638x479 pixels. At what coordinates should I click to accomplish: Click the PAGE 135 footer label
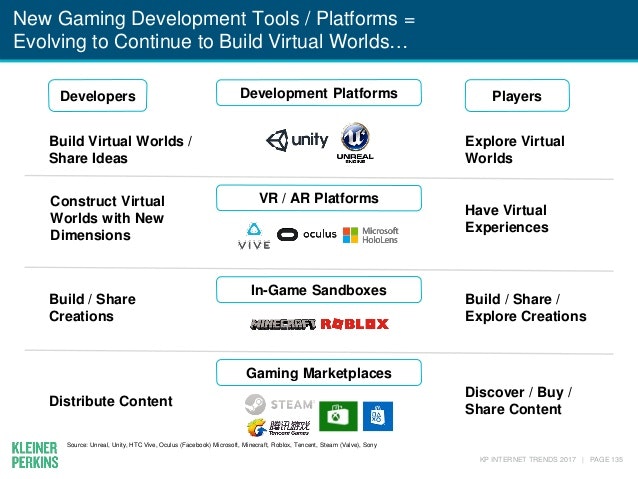606,459
